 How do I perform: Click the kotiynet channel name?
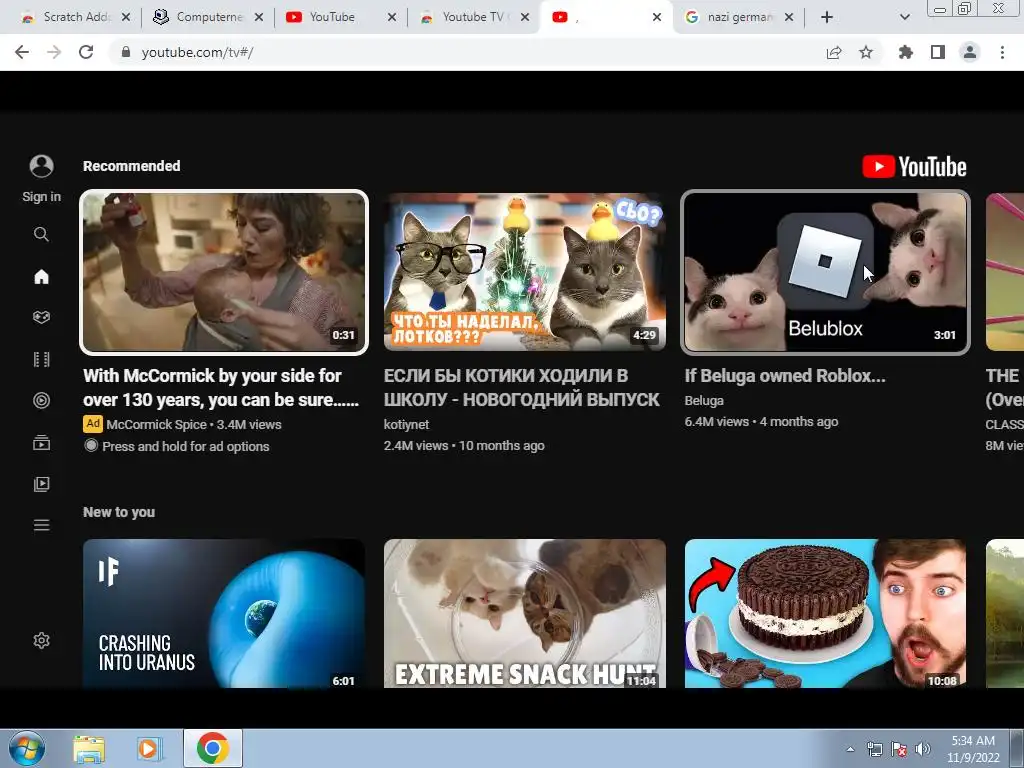pyautogui.click(x=406, y=424)
